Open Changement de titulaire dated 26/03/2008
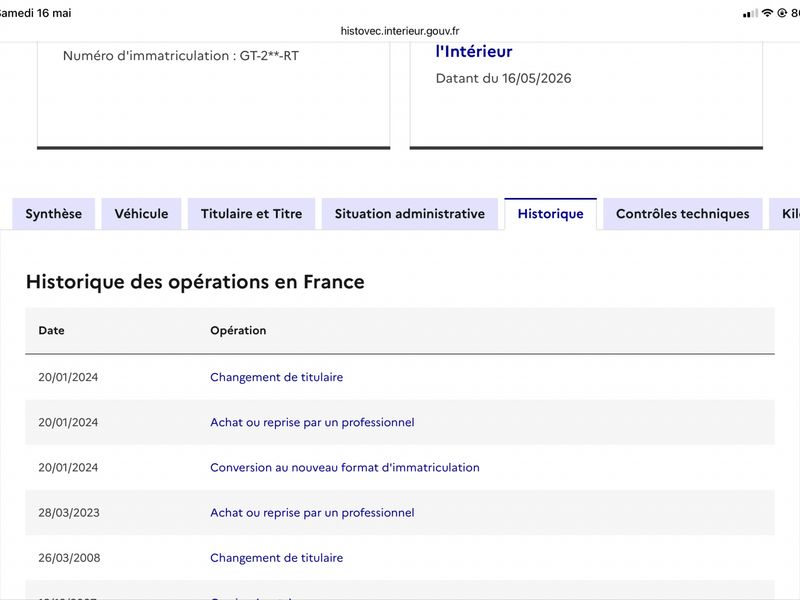Viewport: 800px width, 600px height. 277,558
